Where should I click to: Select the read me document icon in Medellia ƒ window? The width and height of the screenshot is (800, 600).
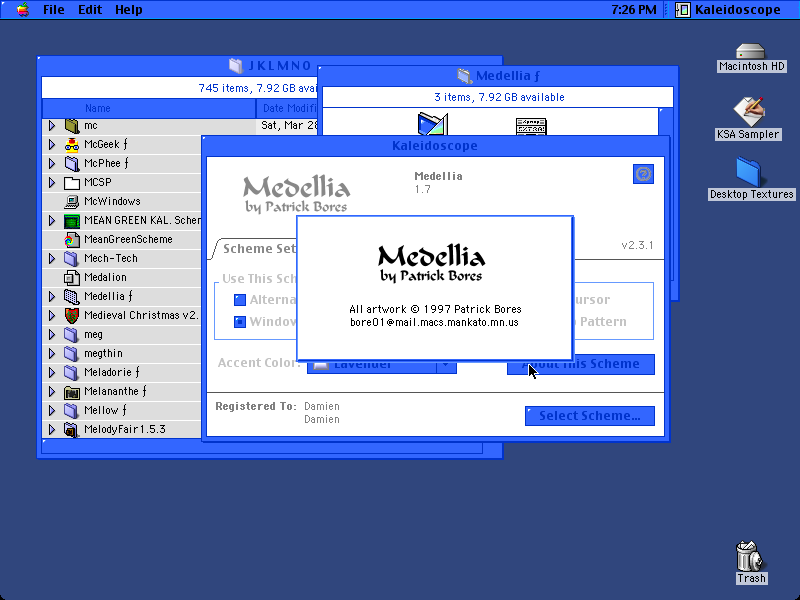pos(531,126)
